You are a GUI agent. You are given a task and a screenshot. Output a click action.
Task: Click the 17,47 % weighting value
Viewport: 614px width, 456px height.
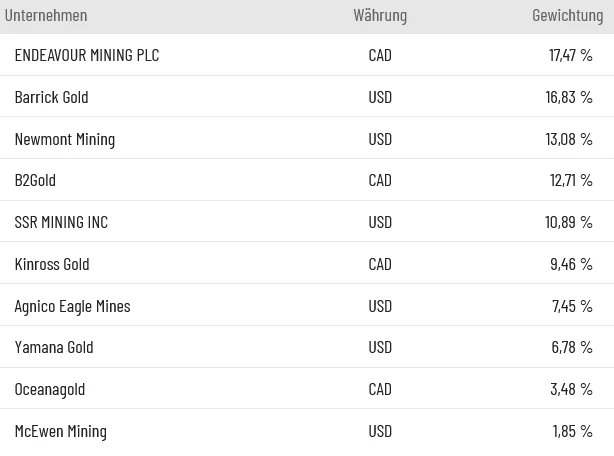pyautogui.click(x=570, y=55)
